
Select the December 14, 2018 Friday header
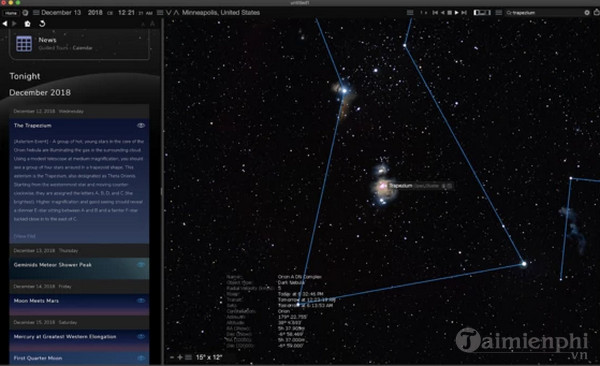pos(42,286)
